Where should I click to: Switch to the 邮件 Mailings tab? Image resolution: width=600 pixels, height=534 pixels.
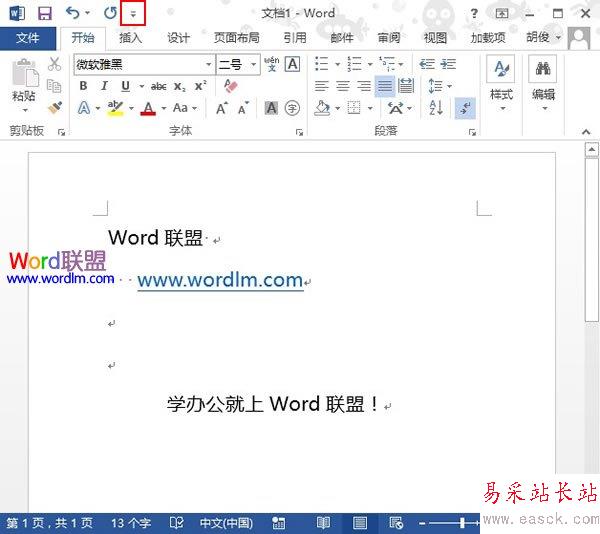click(341, 38)
